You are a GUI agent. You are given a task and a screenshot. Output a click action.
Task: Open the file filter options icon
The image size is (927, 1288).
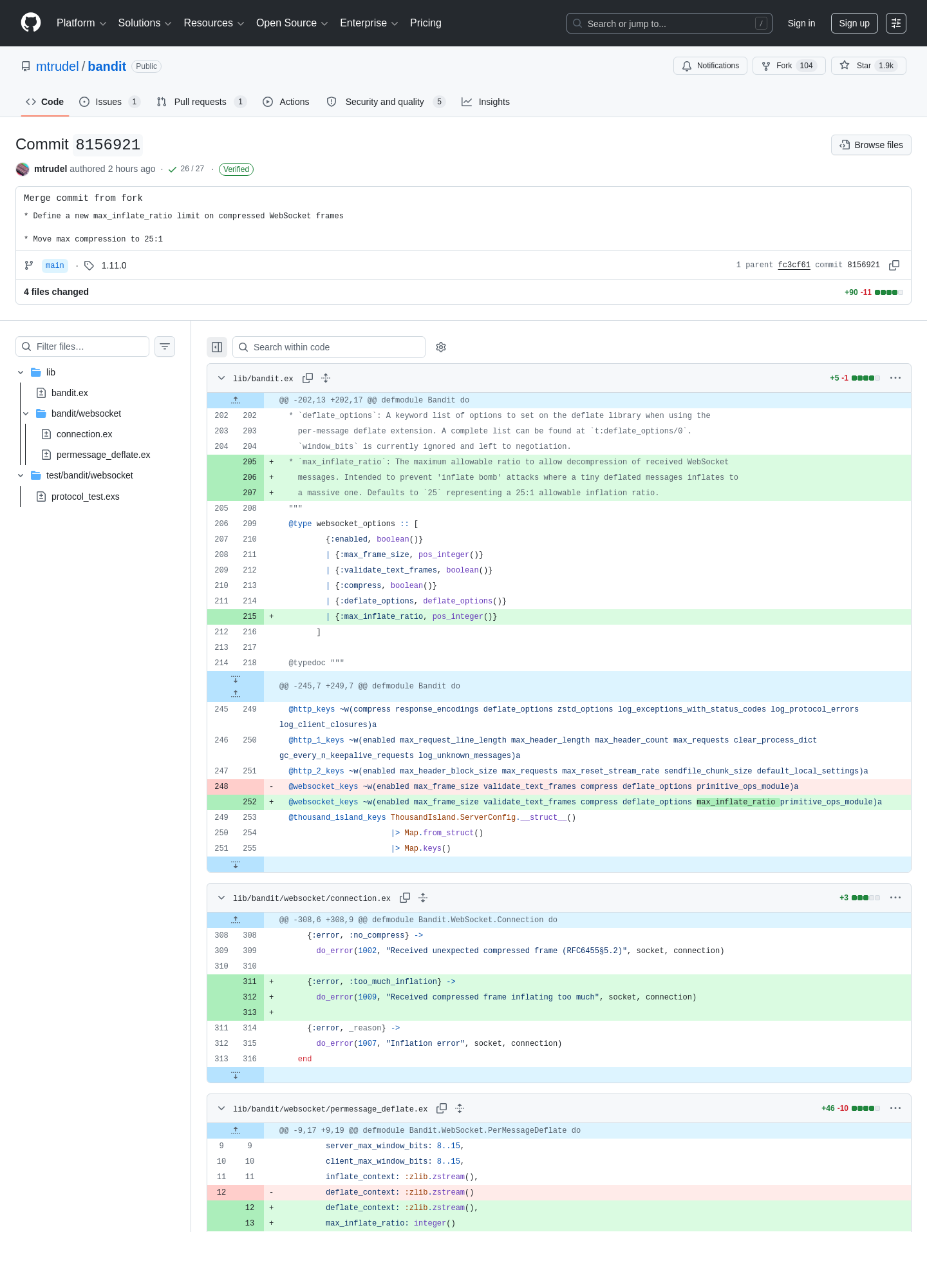click(165, 346)
